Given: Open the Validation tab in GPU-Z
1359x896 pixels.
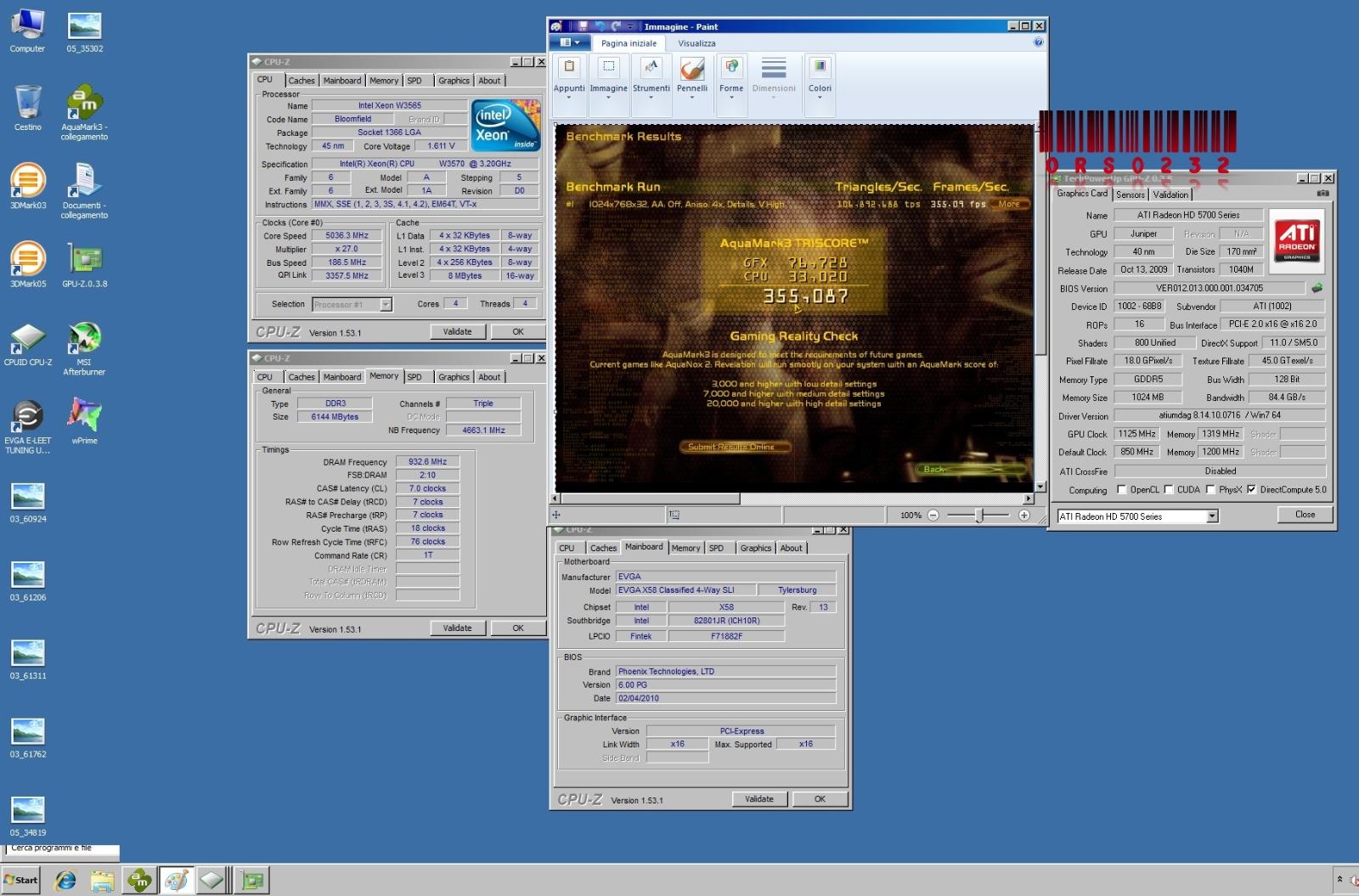Looking at the screenshot, I should tap(1170, 194).
